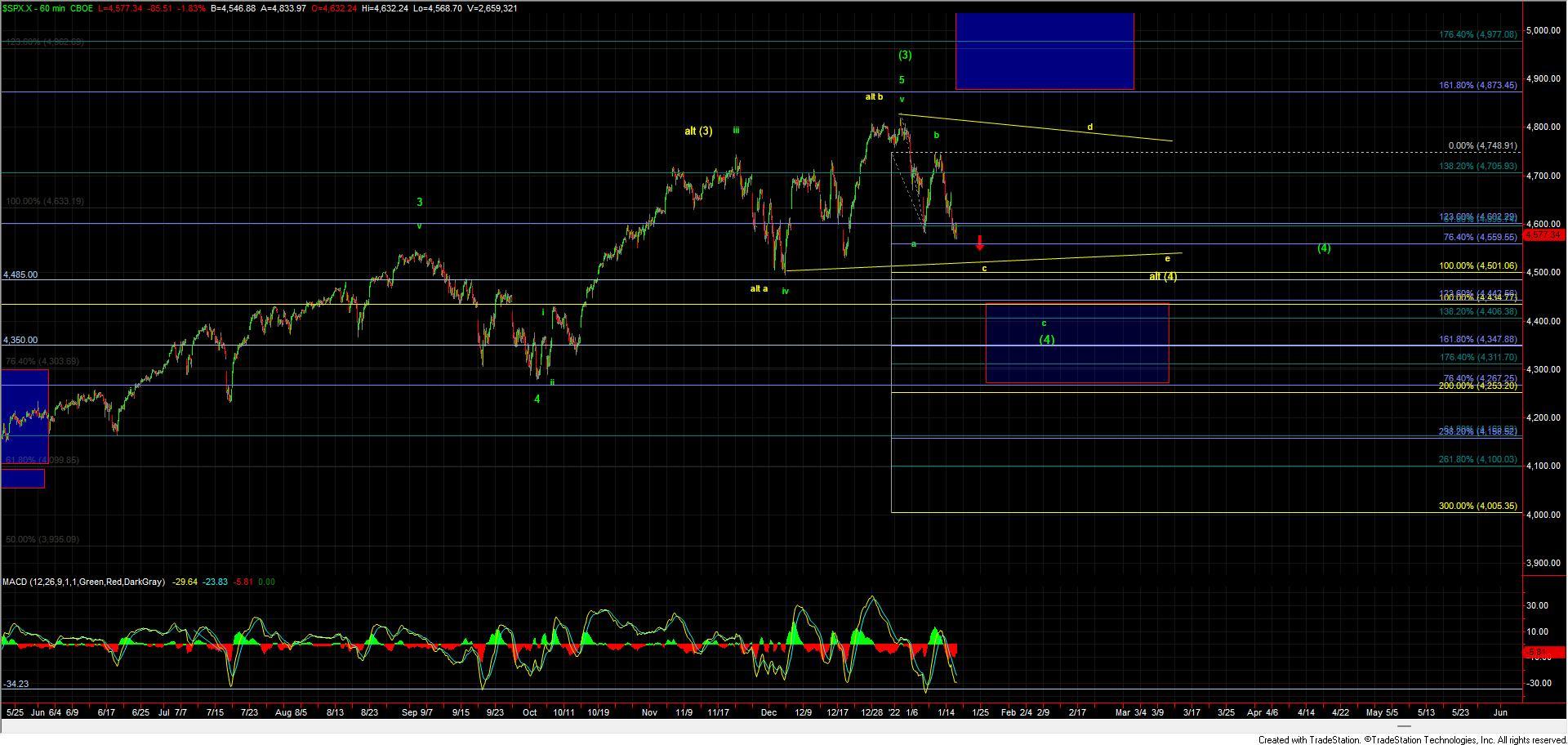Click the yellow 'alt a' wave annotation
This screenshot has height=745, width=1568.
pyautogui.click(x=759, y=288)
